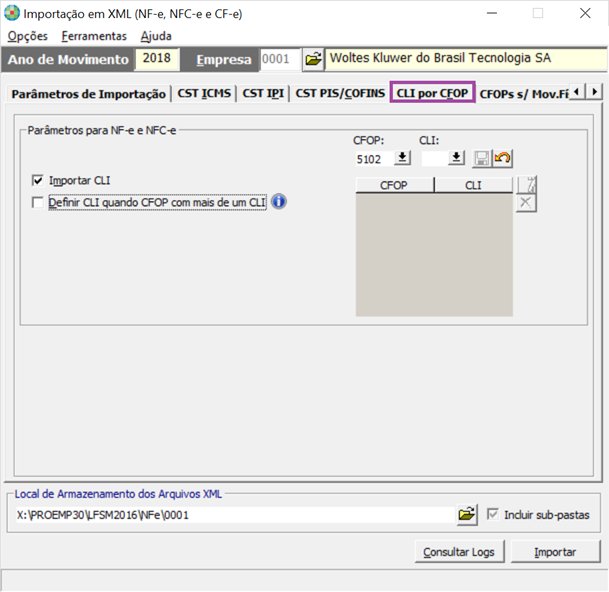Click the application logo in title bar
The height and width of the screenshot is (592, 609).
[12, 13]
